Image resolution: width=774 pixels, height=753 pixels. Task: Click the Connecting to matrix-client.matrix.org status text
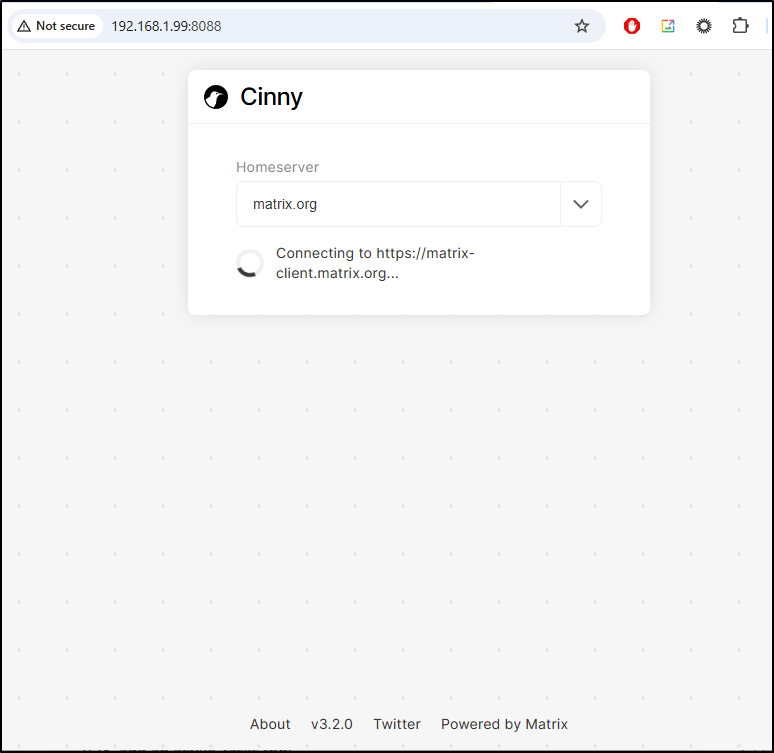point(375,263)
